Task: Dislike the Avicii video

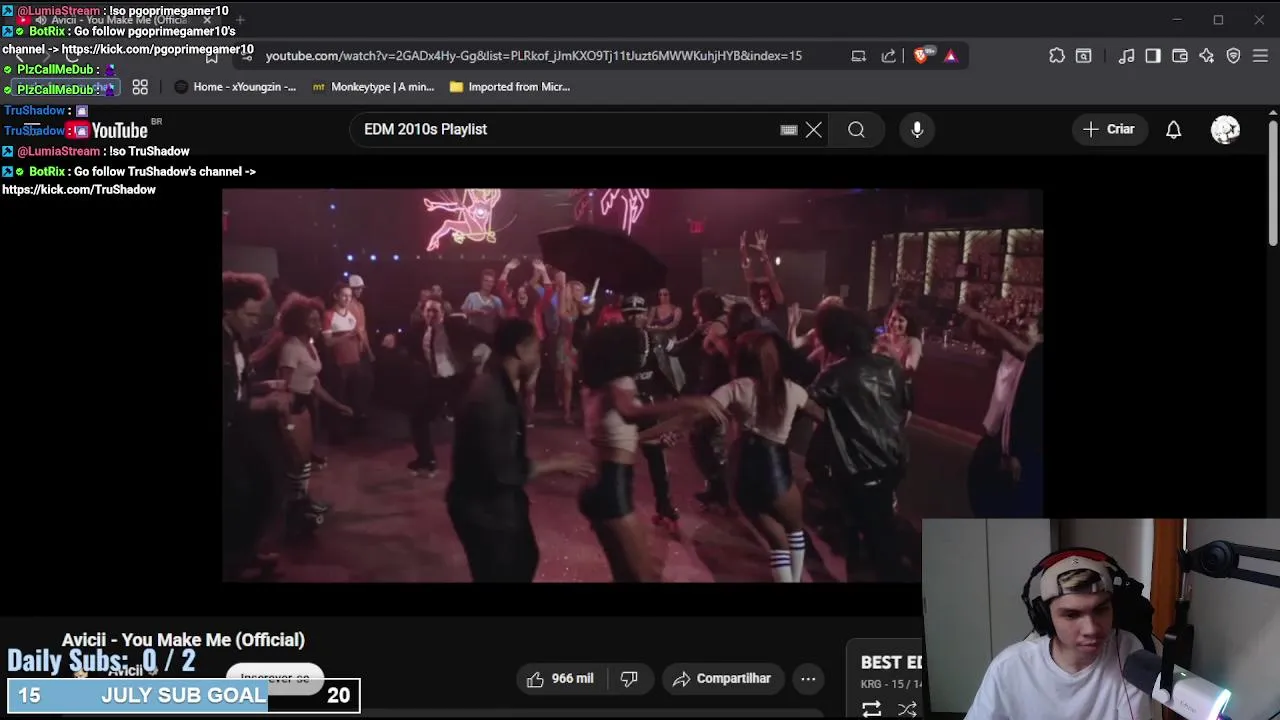Action: [629, 679]
